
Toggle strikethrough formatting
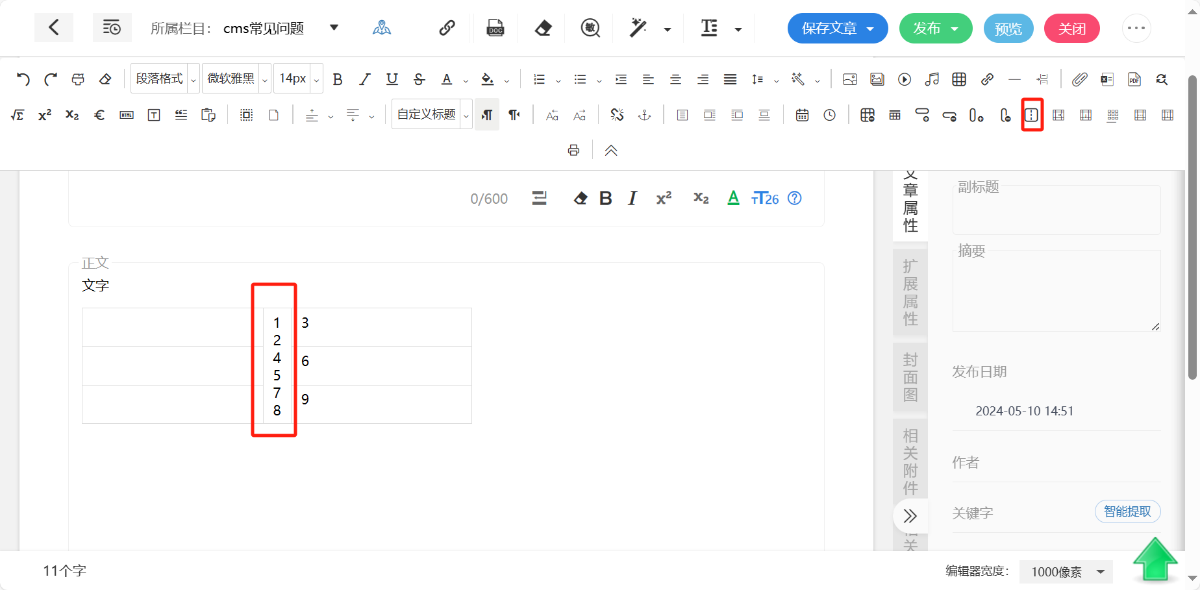pos(419,79)
